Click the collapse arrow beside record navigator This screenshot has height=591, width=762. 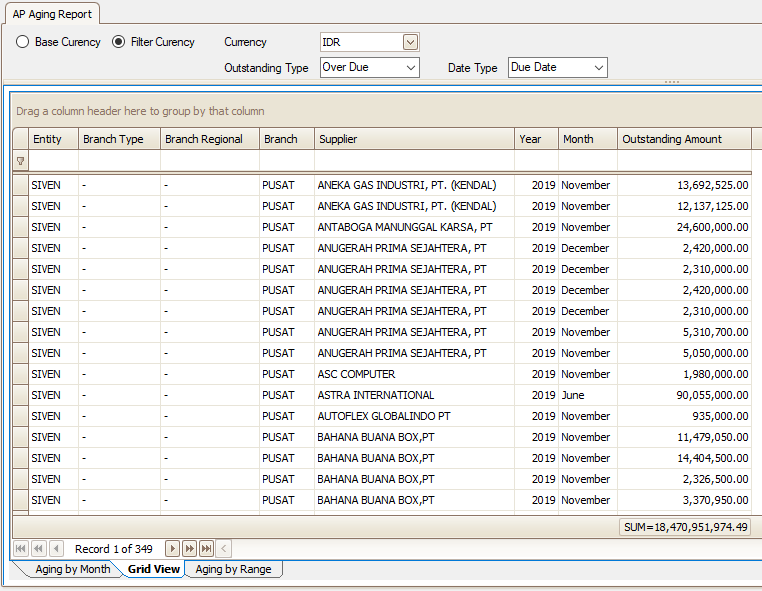224,549
